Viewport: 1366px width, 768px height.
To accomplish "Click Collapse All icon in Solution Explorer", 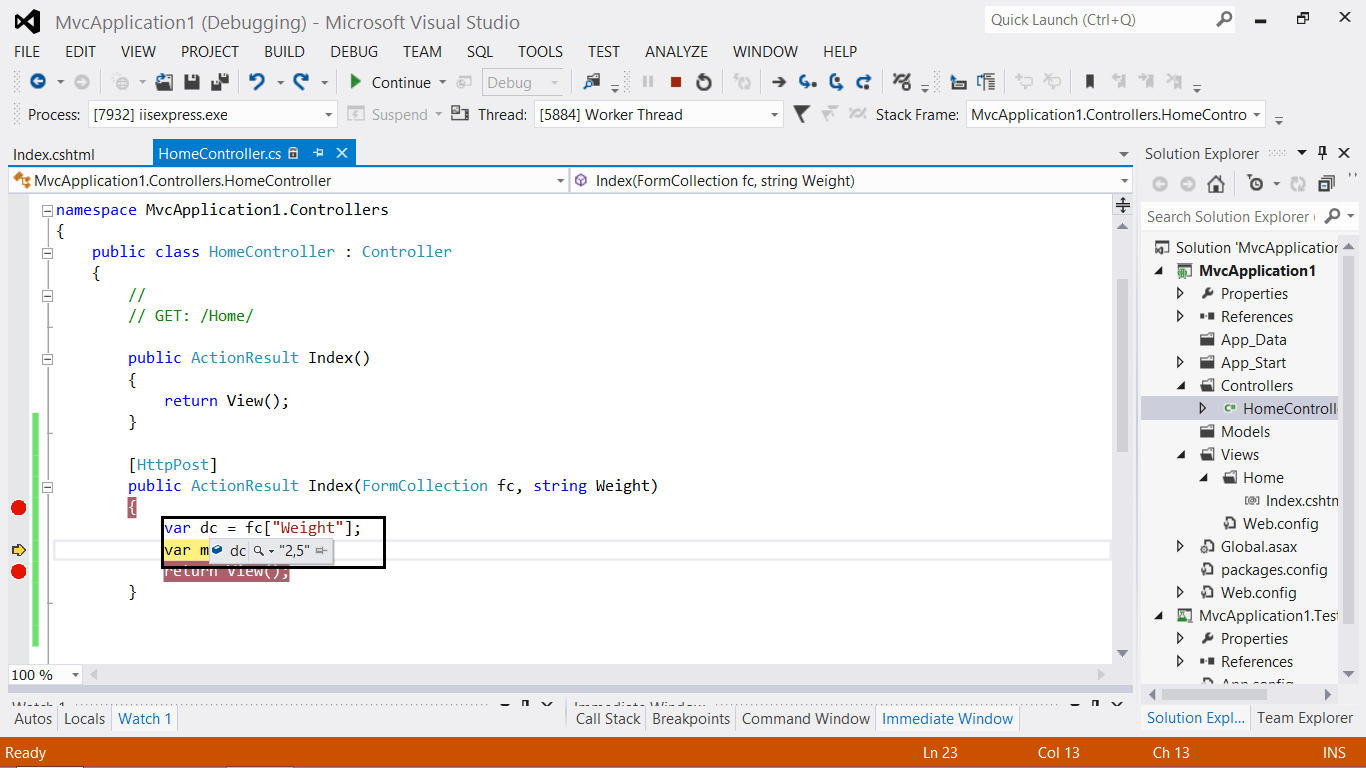I will [x=1326, y=184].
